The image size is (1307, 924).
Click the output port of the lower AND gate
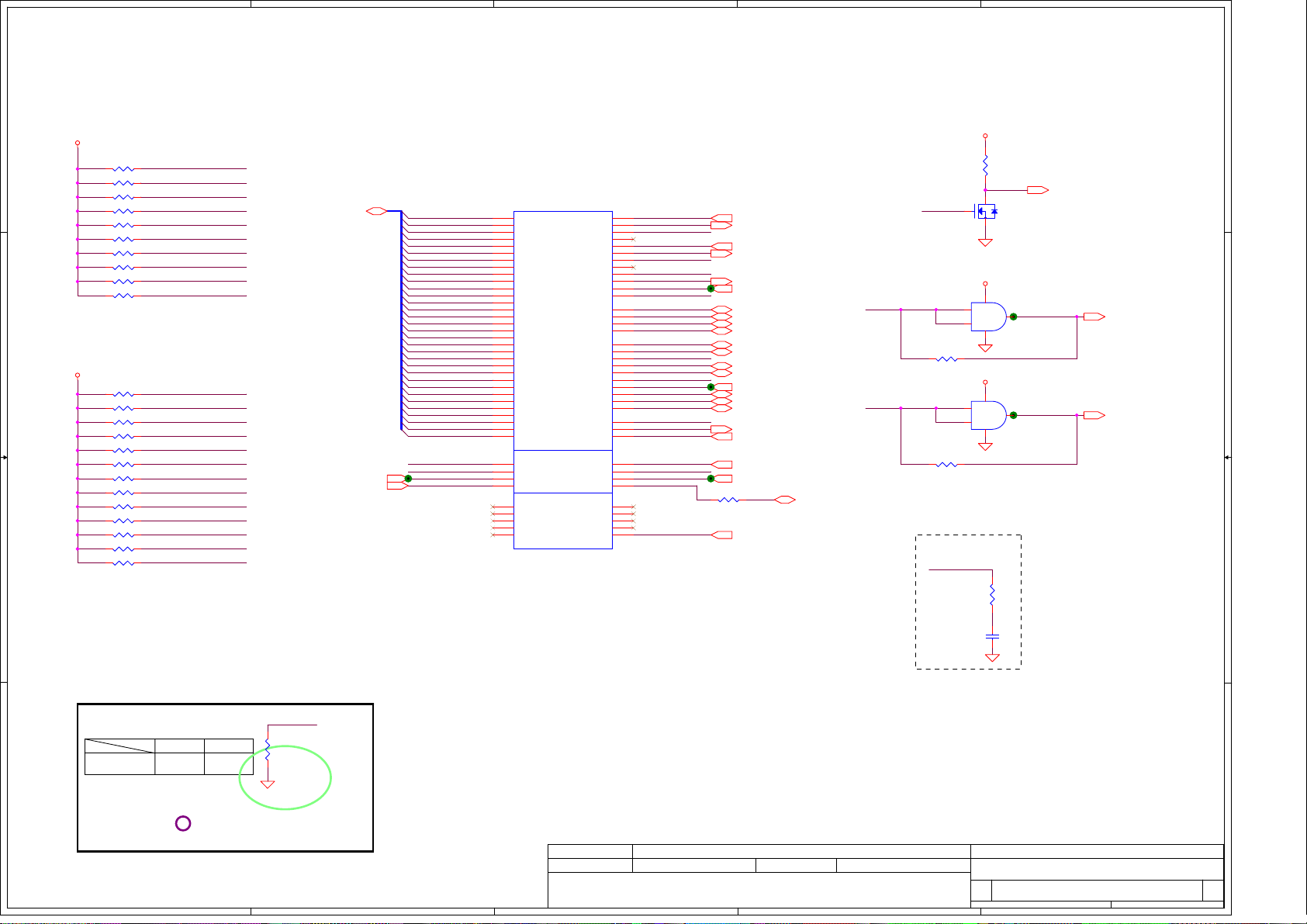(x=1094, y=415)
